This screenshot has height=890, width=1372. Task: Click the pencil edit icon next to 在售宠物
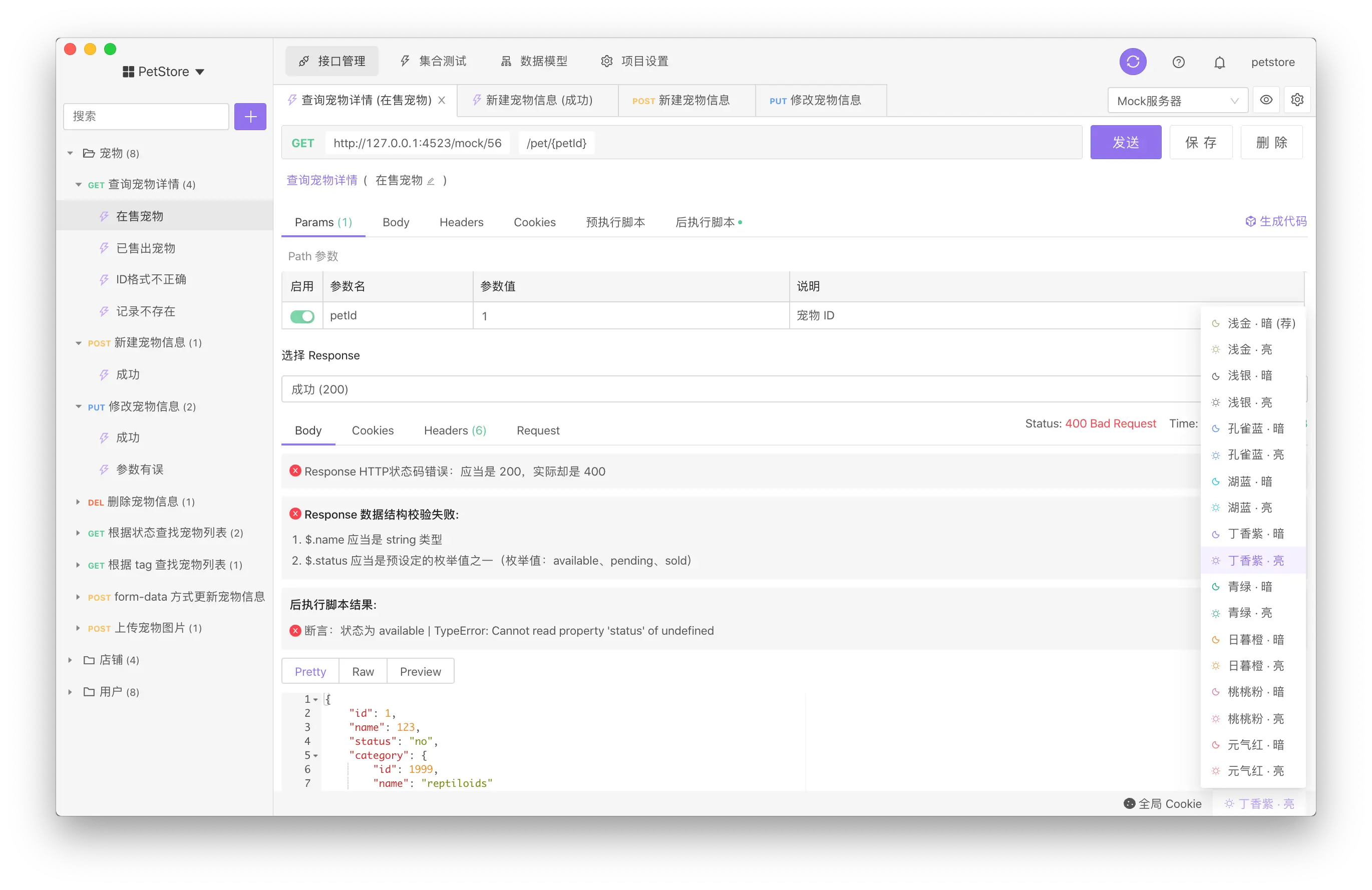point(432,180)
